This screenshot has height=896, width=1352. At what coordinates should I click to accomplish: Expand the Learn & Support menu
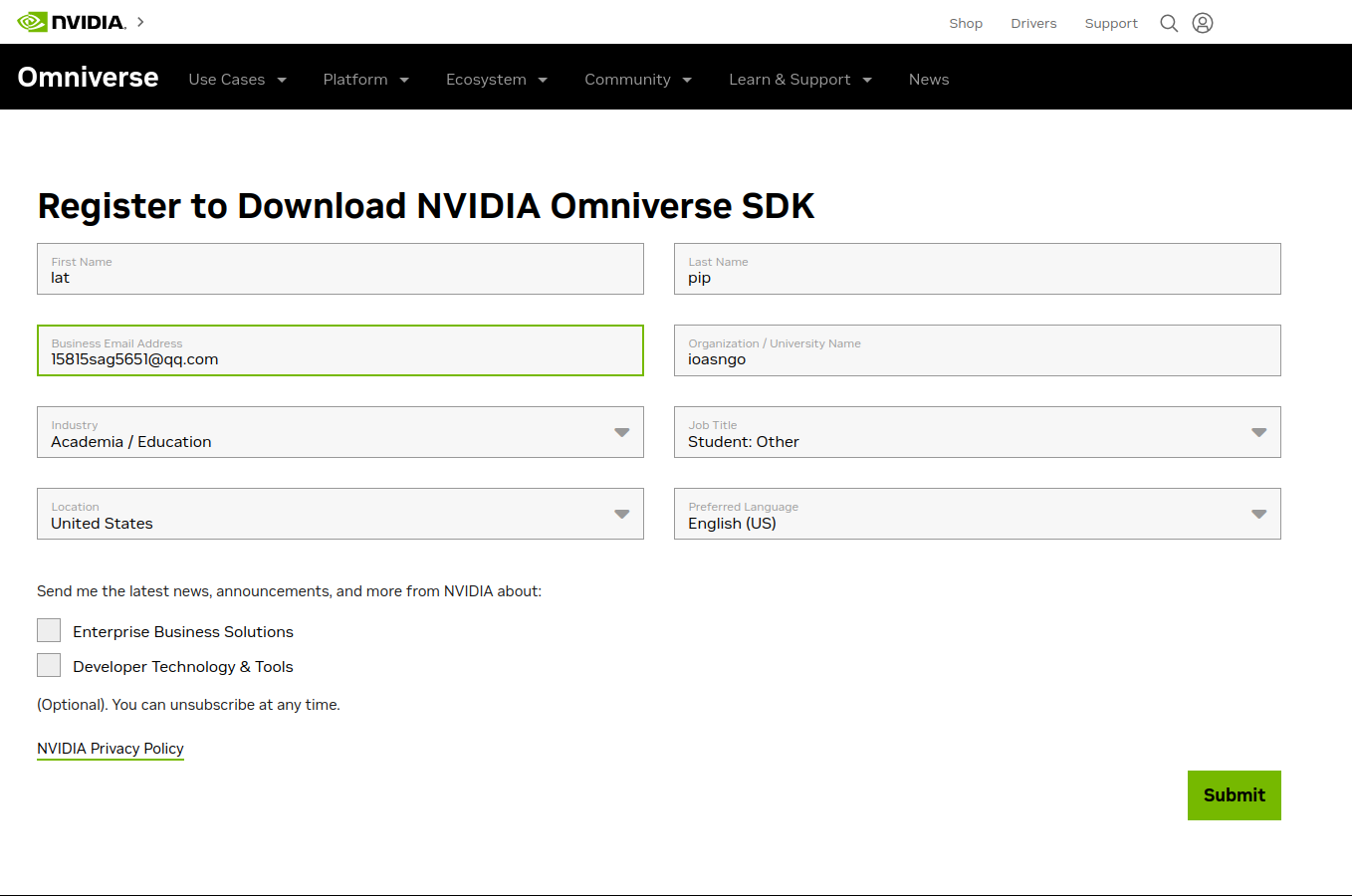[800, 80]
